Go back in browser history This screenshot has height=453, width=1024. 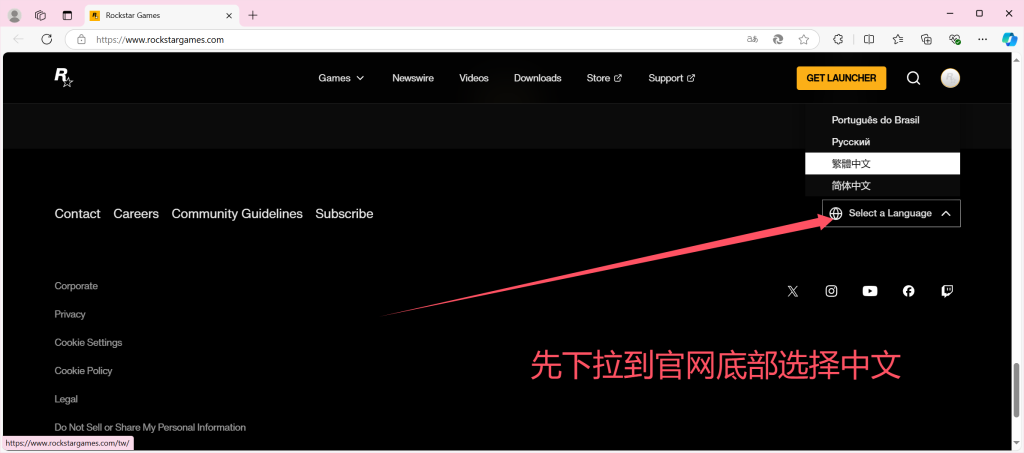point(18,39)
